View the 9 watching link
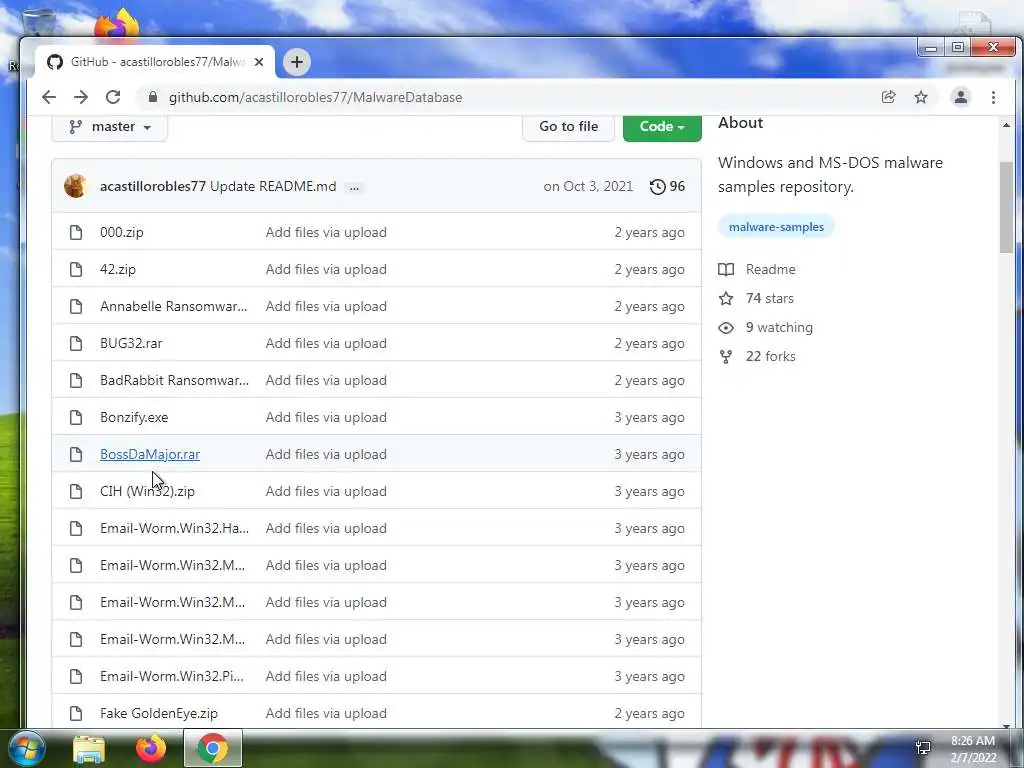The width and height of the screenshot is (1024, 768). (779, 327)
